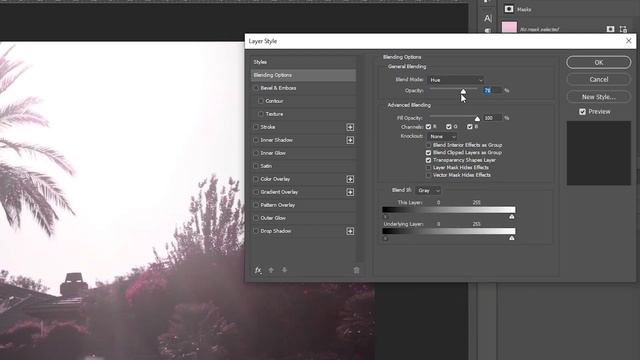
Task: Click Underlying Layer black point slider handle
Action: tap(385, 238)
